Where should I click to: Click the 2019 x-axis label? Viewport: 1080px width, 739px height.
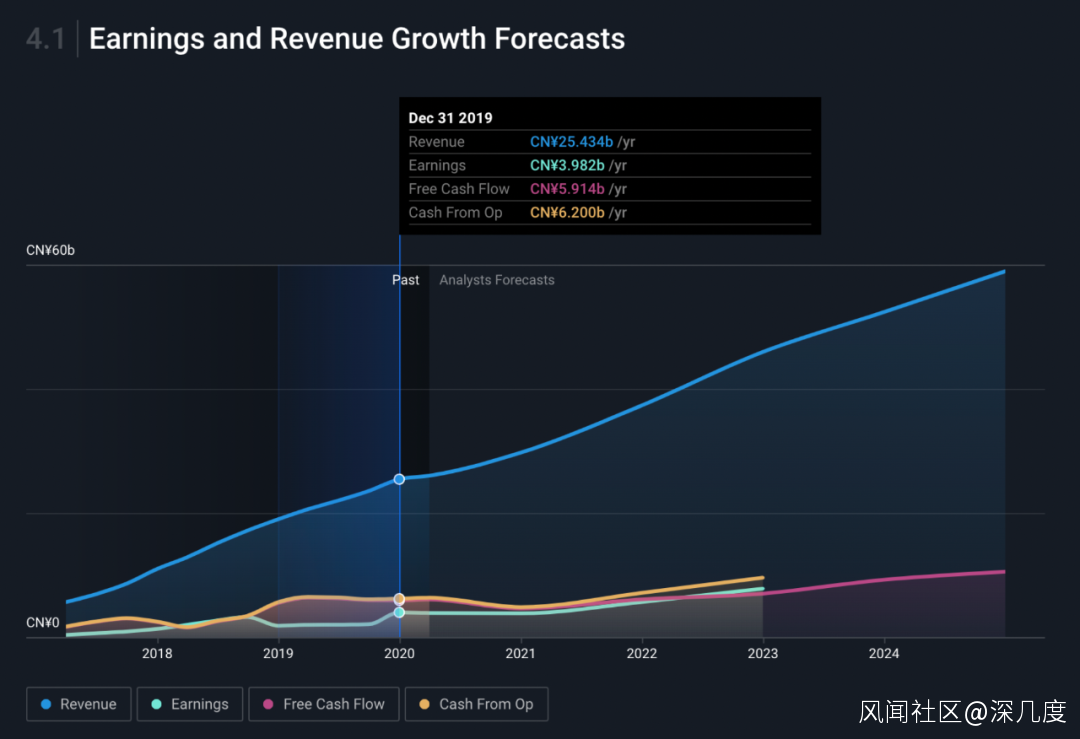pyautogui.click(x=278, y=653)
